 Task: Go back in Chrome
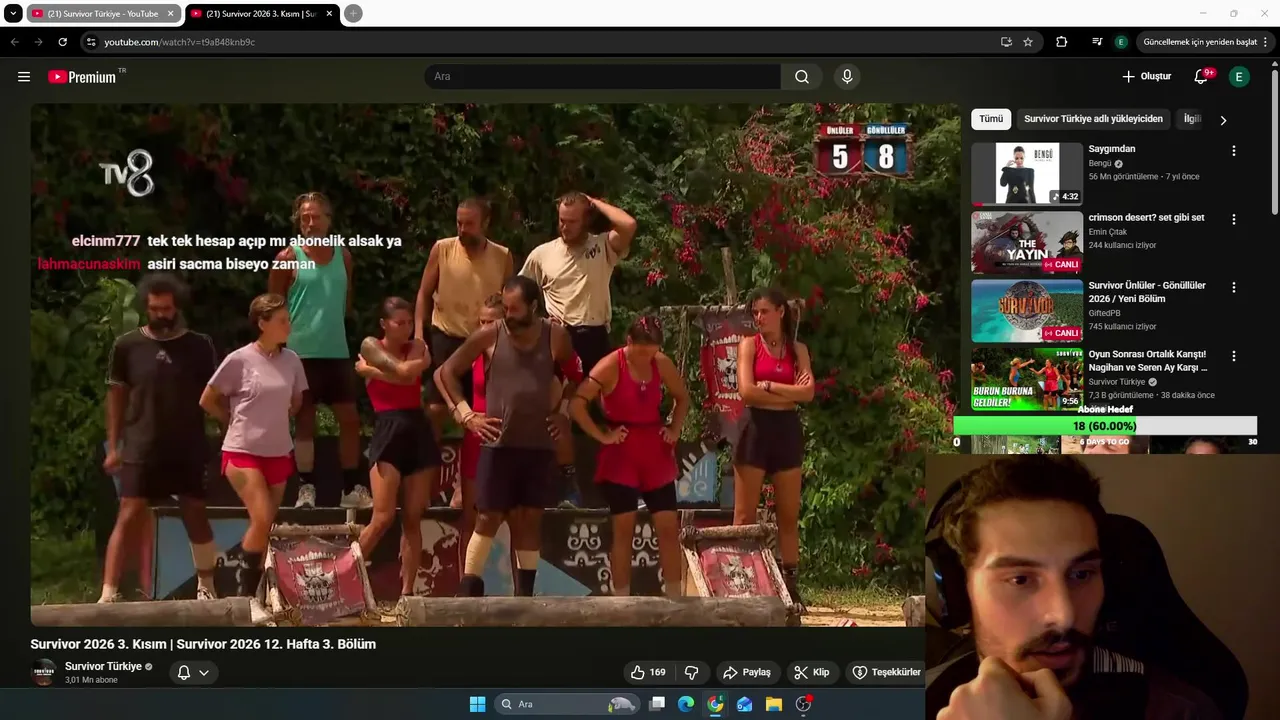(x=14, y=42)
